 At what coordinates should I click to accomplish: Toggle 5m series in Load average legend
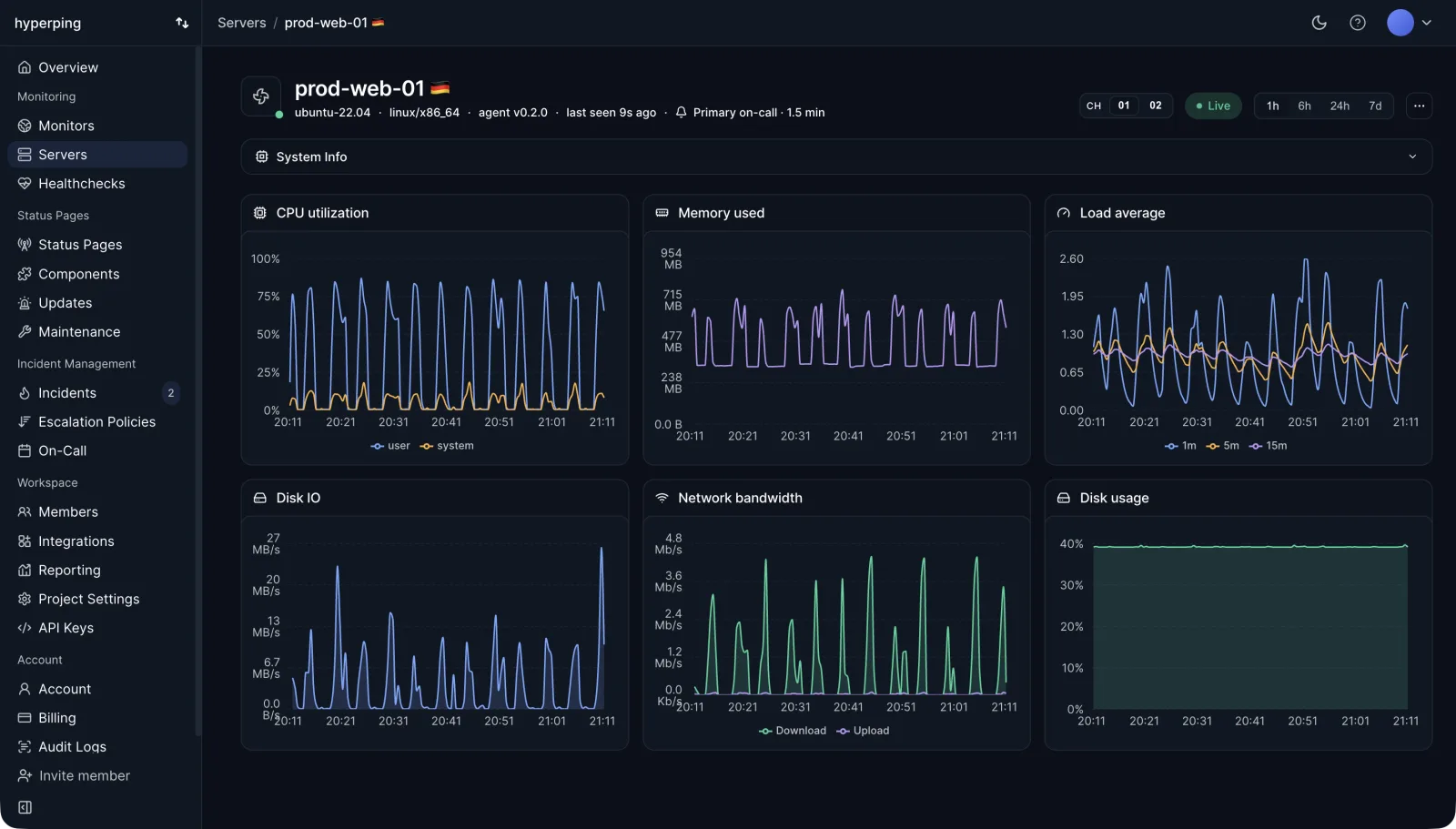1223,446
